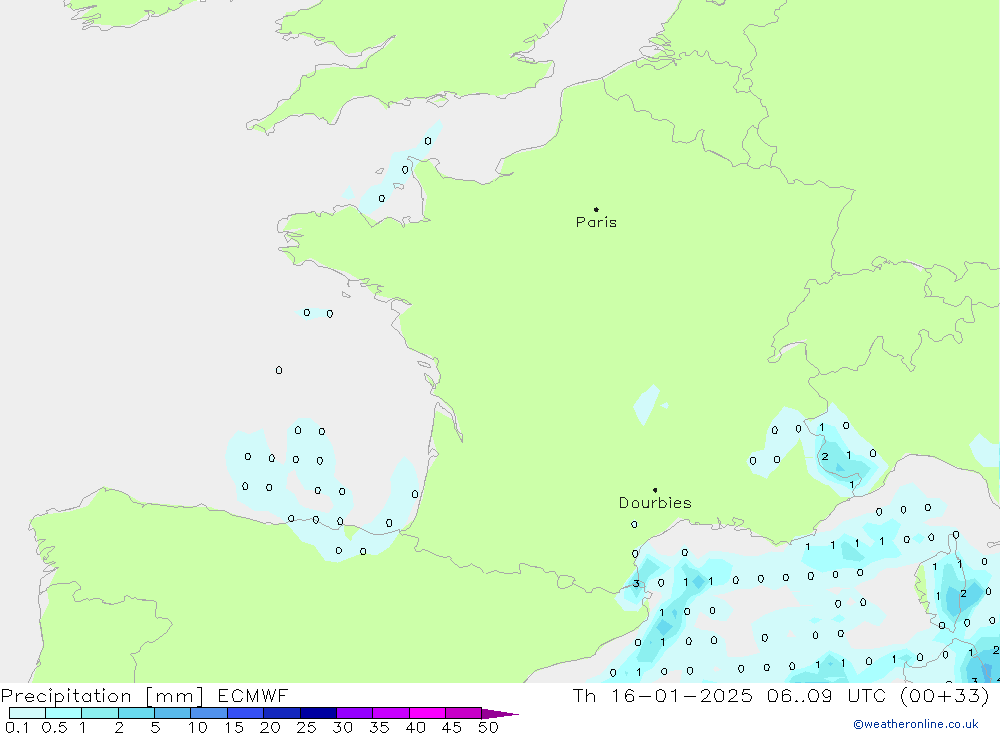Pick the legend swatch between 35 and 40

pyautogui.click(x=390, y=713)
